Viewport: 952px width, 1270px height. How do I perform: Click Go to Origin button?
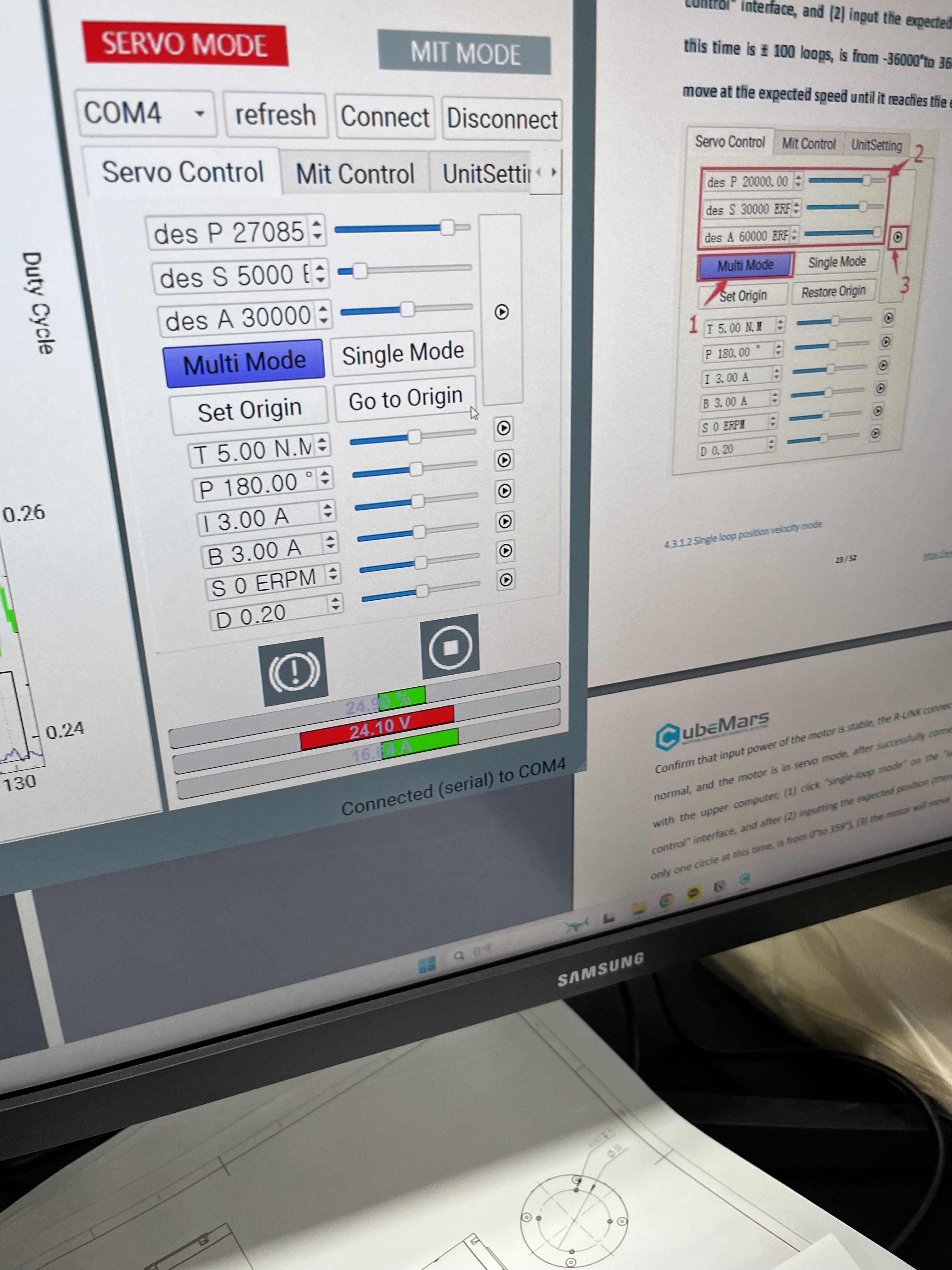click(405, 399)
